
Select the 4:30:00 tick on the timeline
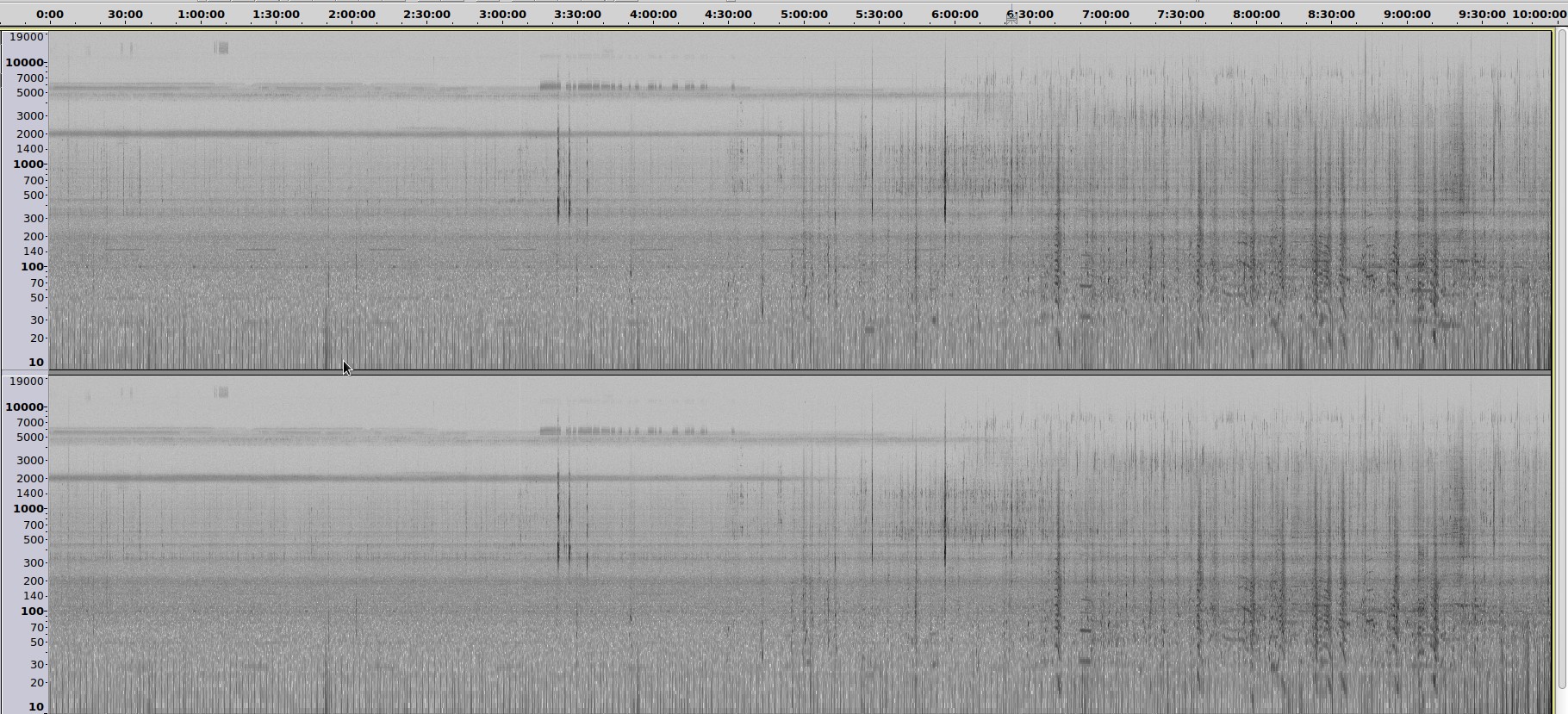(728, 15)
